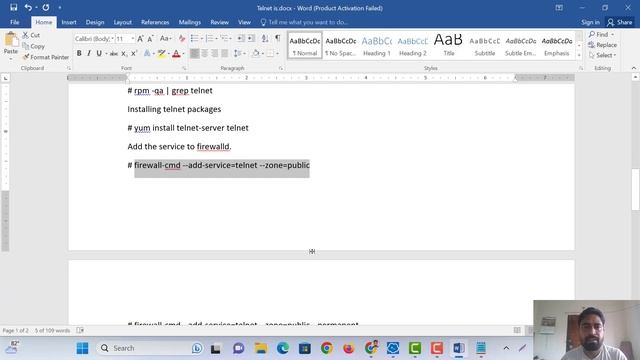Image resolution: width=640 pixels, height=360 pixels.
Task: Toggle show/hide paragraph marks
Action: pyautogui.click(x=278, y=38)
